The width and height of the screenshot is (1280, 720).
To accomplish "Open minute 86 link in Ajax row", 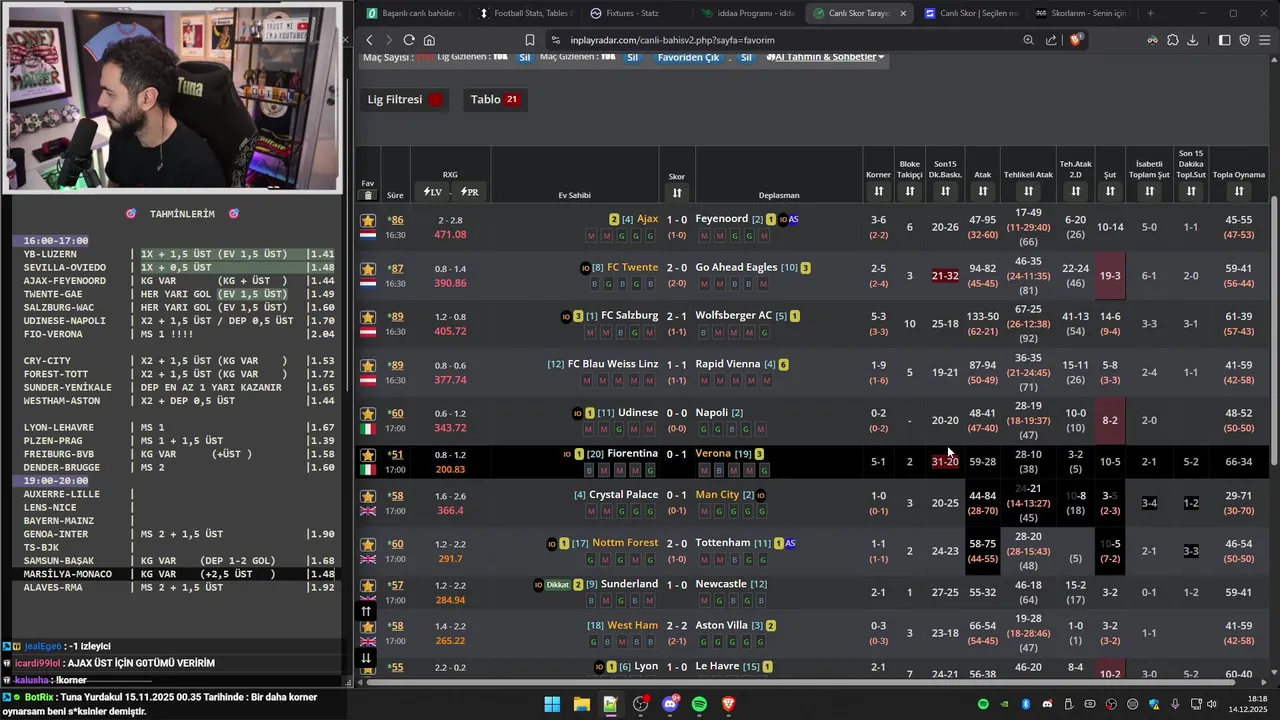I will click(396, 220).
